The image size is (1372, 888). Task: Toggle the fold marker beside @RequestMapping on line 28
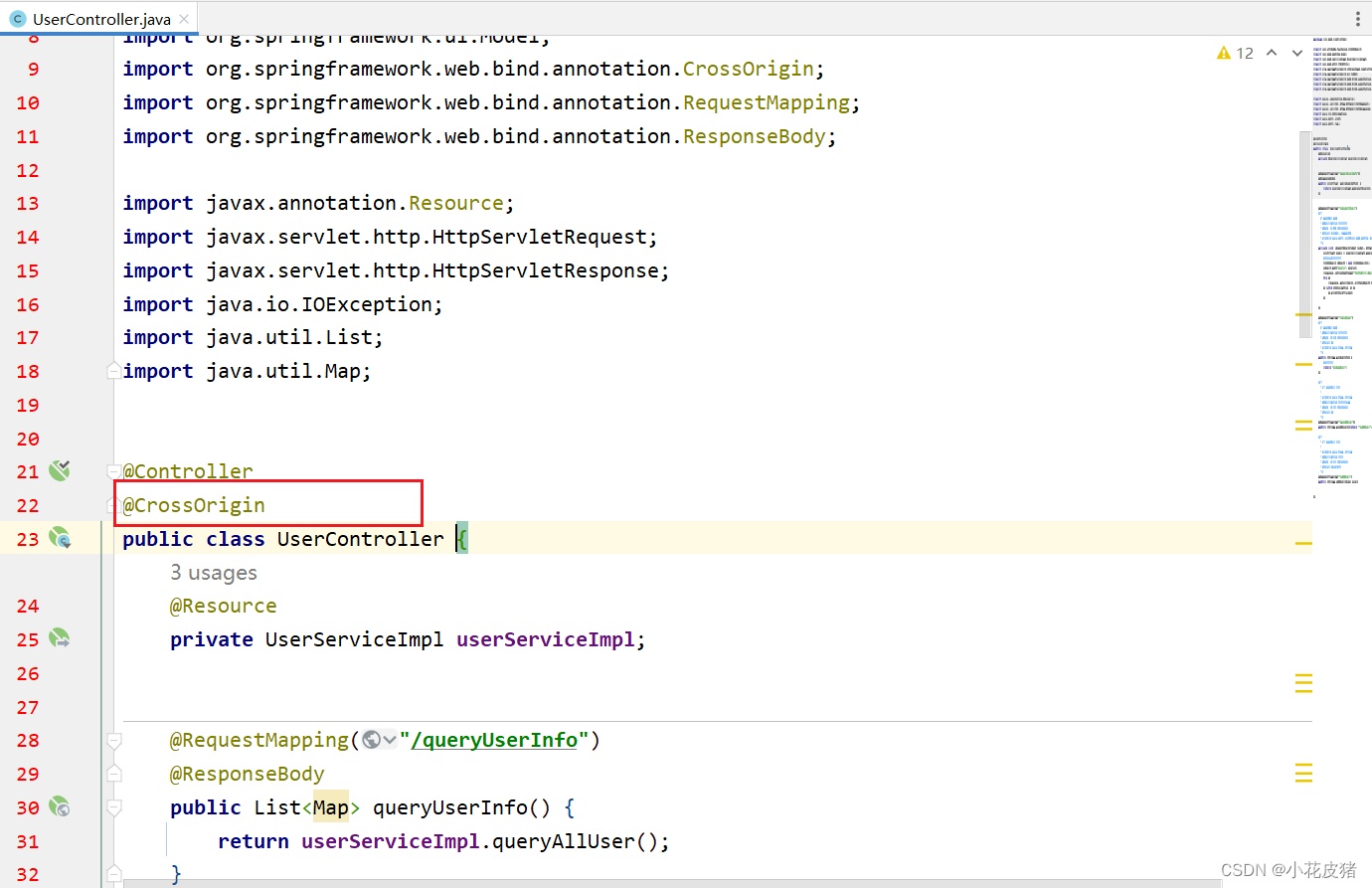point(114,740)
